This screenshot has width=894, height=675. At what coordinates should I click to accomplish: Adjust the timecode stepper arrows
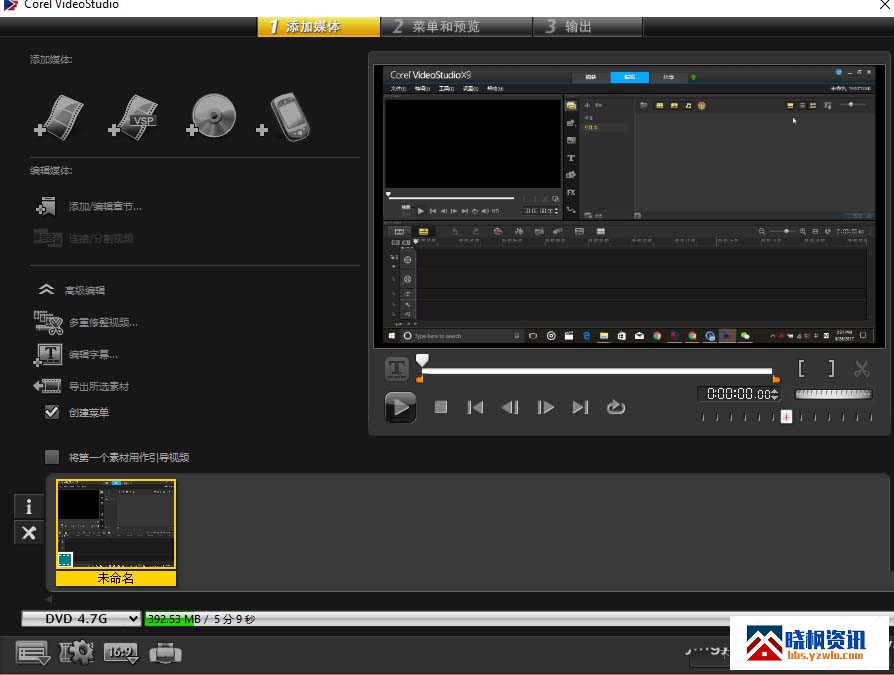(x=774, y=394)
